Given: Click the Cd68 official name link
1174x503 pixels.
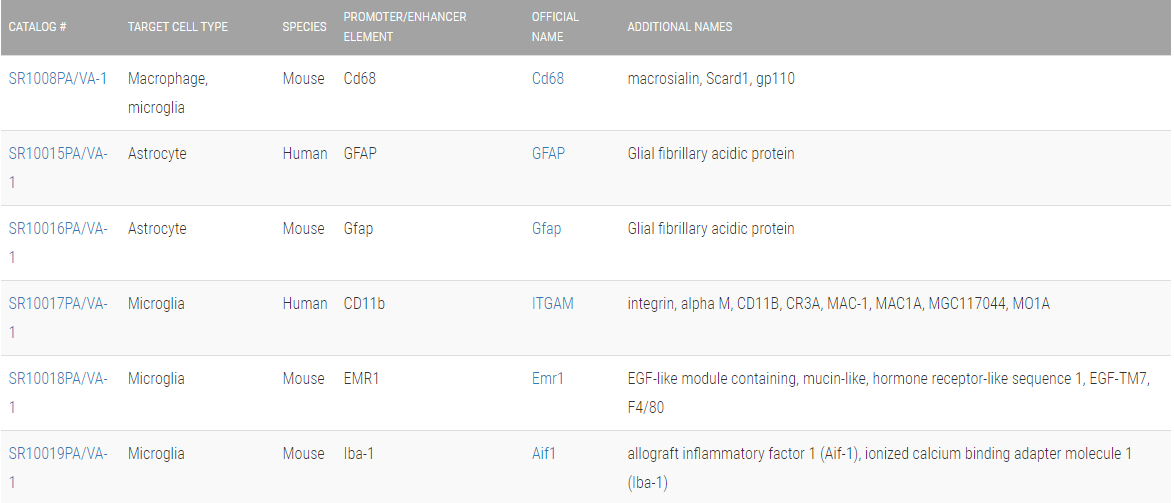Looking at the screenshot, I should [x=548, y=78].
